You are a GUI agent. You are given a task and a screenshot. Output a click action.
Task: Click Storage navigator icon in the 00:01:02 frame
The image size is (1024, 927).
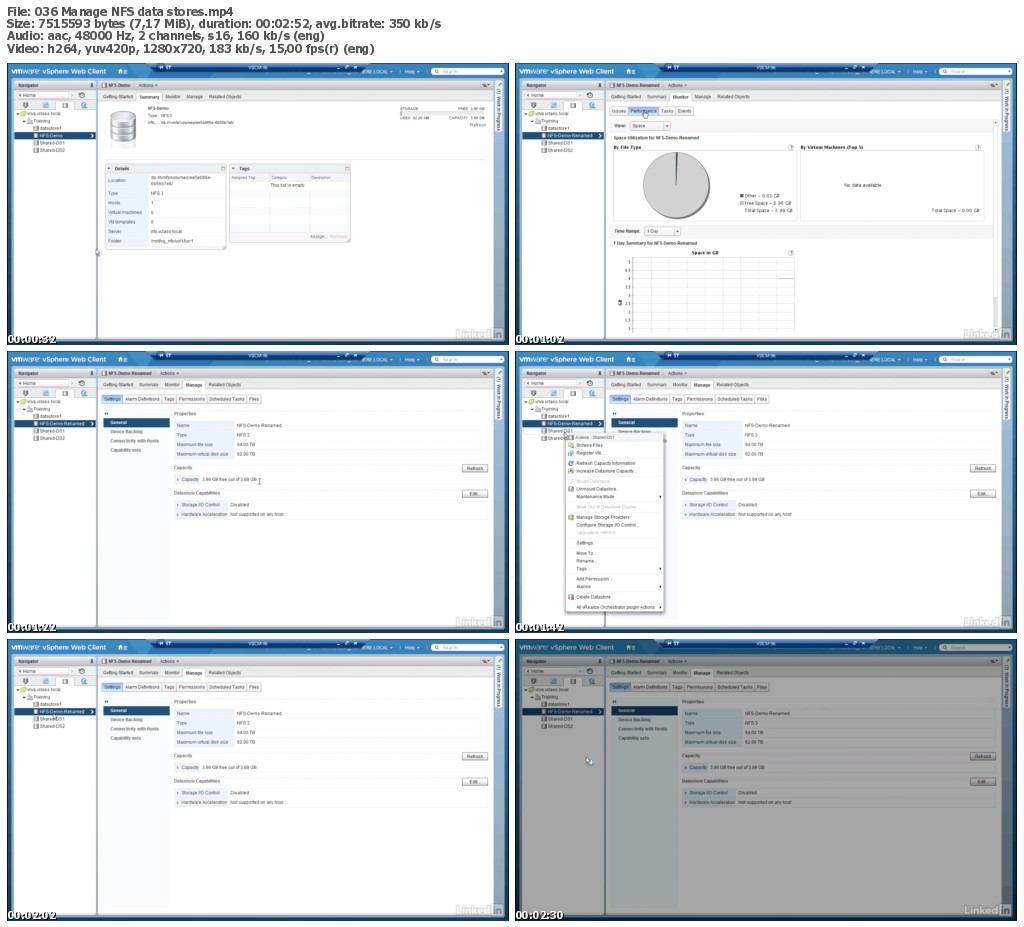pyautogui.click(x=573, y=105)
